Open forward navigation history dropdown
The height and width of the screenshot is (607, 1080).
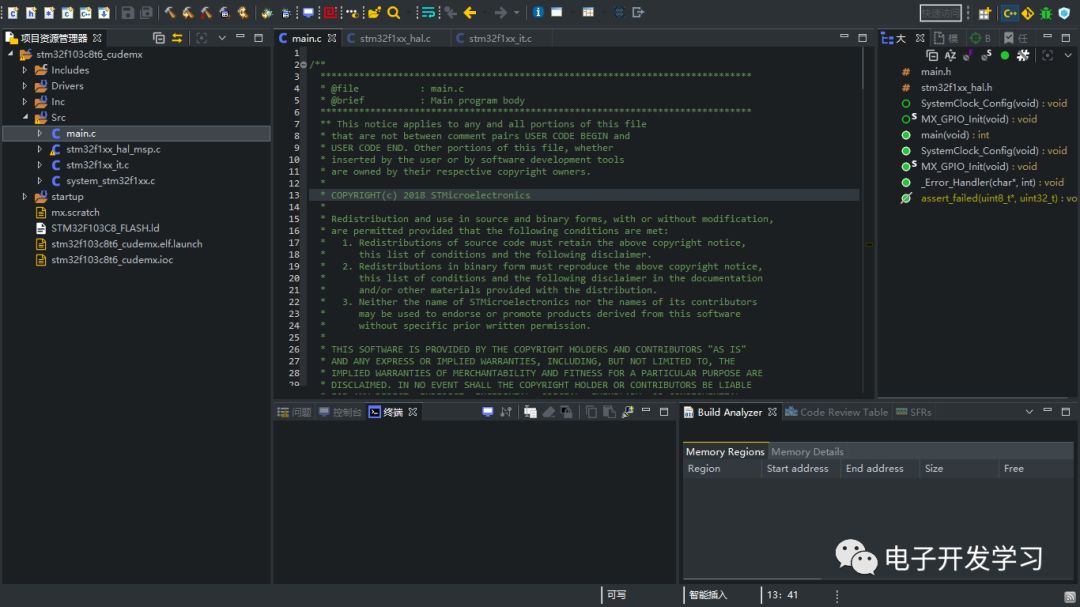coord(517,12)
